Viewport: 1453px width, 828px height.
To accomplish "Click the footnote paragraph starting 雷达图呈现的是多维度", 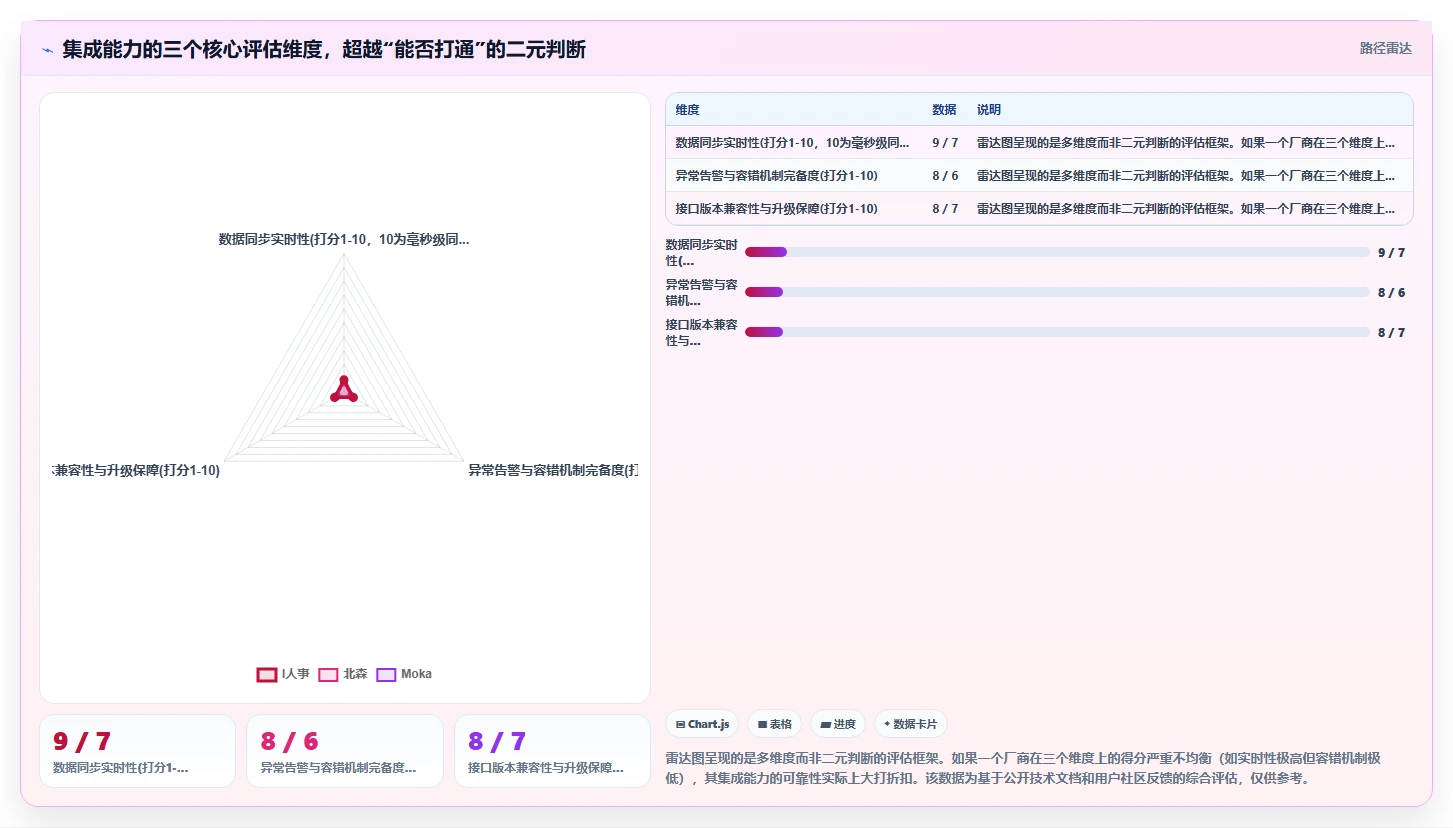I will pos(1023,768).
